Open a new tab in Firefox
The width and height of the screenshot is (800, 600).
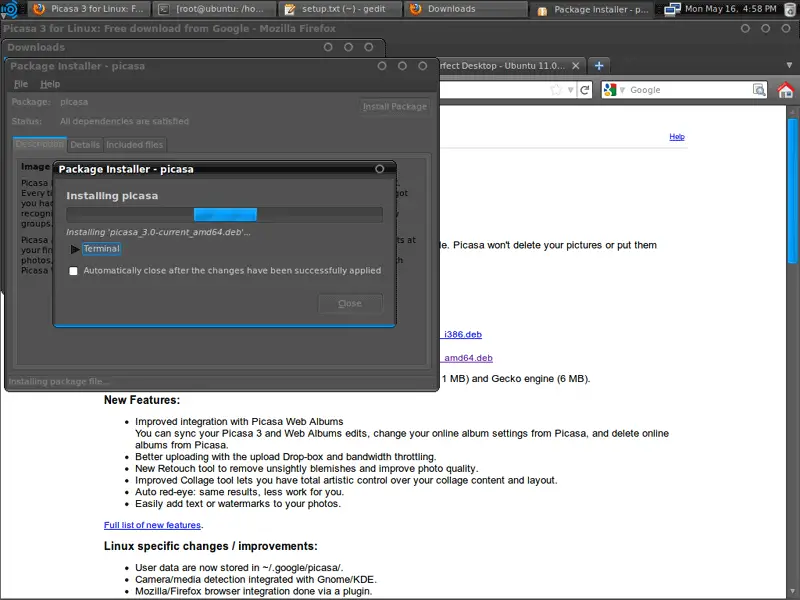click(599, 66)
